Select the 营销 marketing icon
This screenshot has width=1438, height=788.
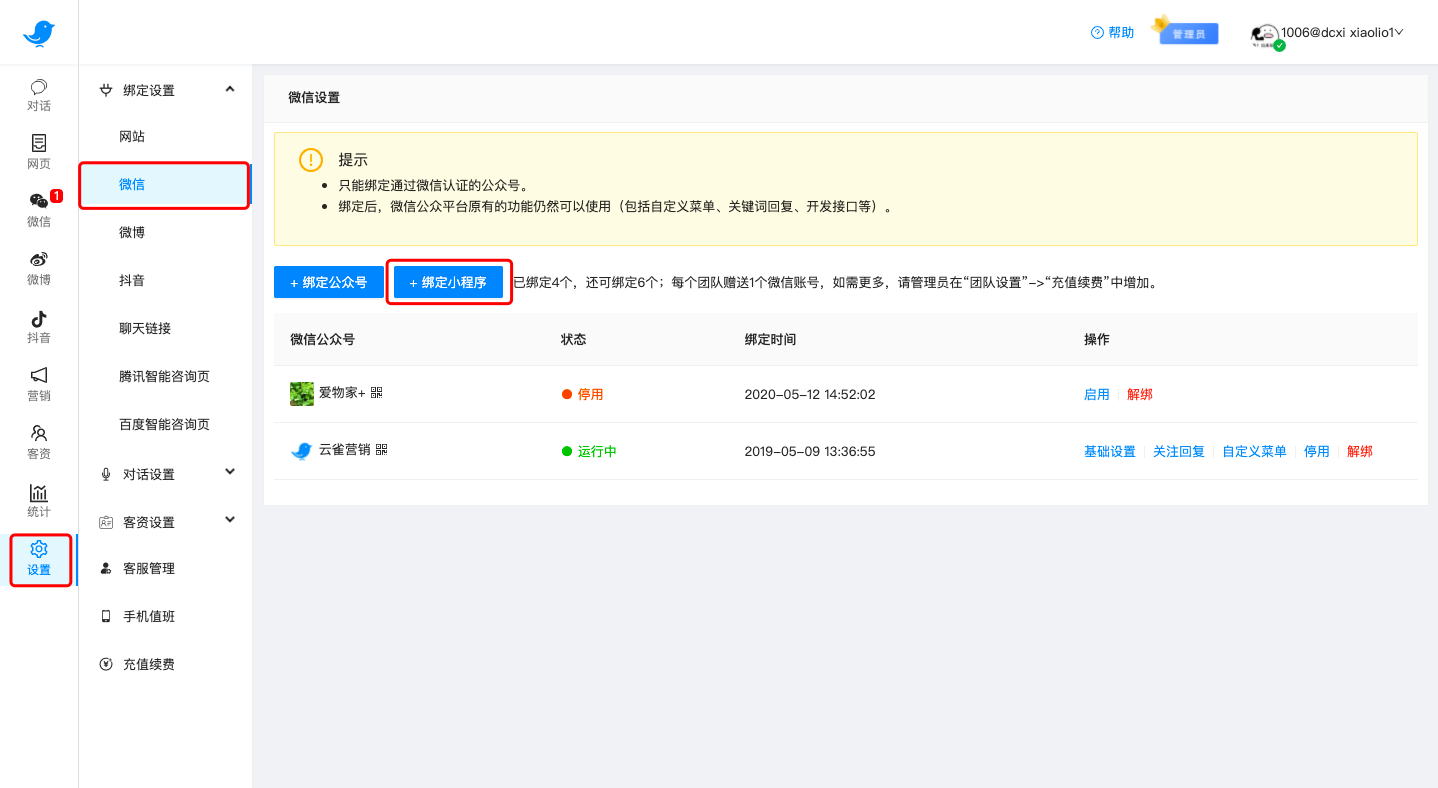pos(38,384)
